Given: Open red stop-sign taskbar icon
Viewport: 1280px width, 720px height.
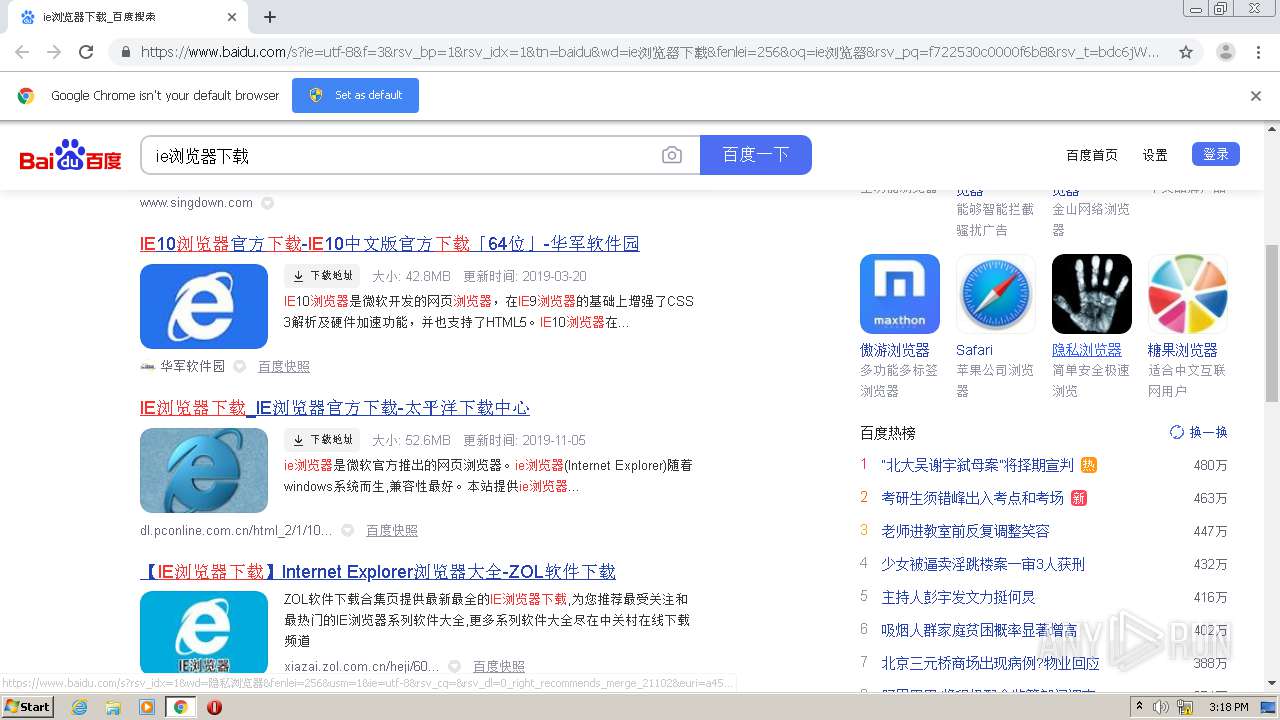Looking at the screenshot, I should pyautogui.click(x=214, y=707).
